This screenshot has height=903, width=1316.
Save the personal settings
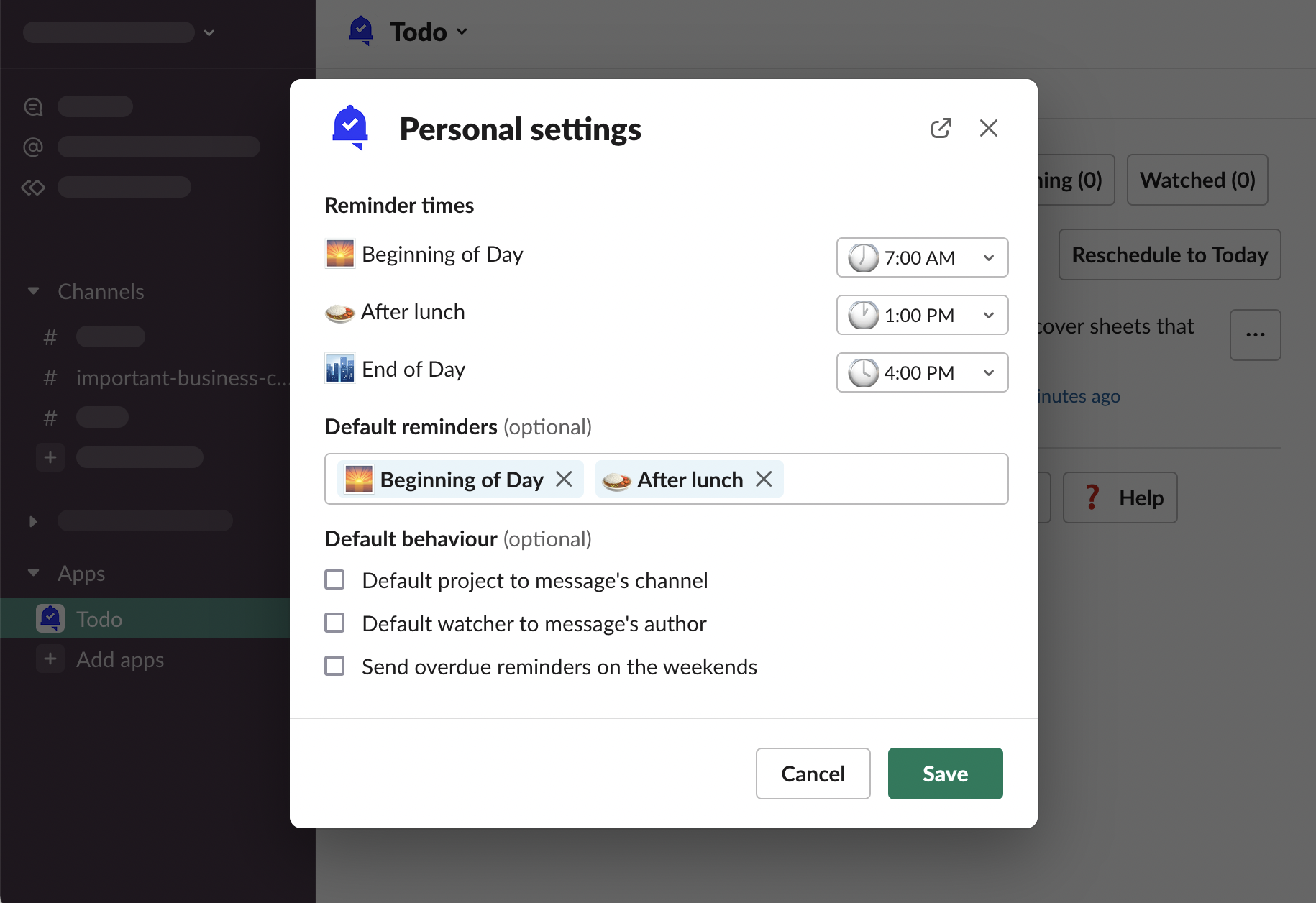[945, 774]
